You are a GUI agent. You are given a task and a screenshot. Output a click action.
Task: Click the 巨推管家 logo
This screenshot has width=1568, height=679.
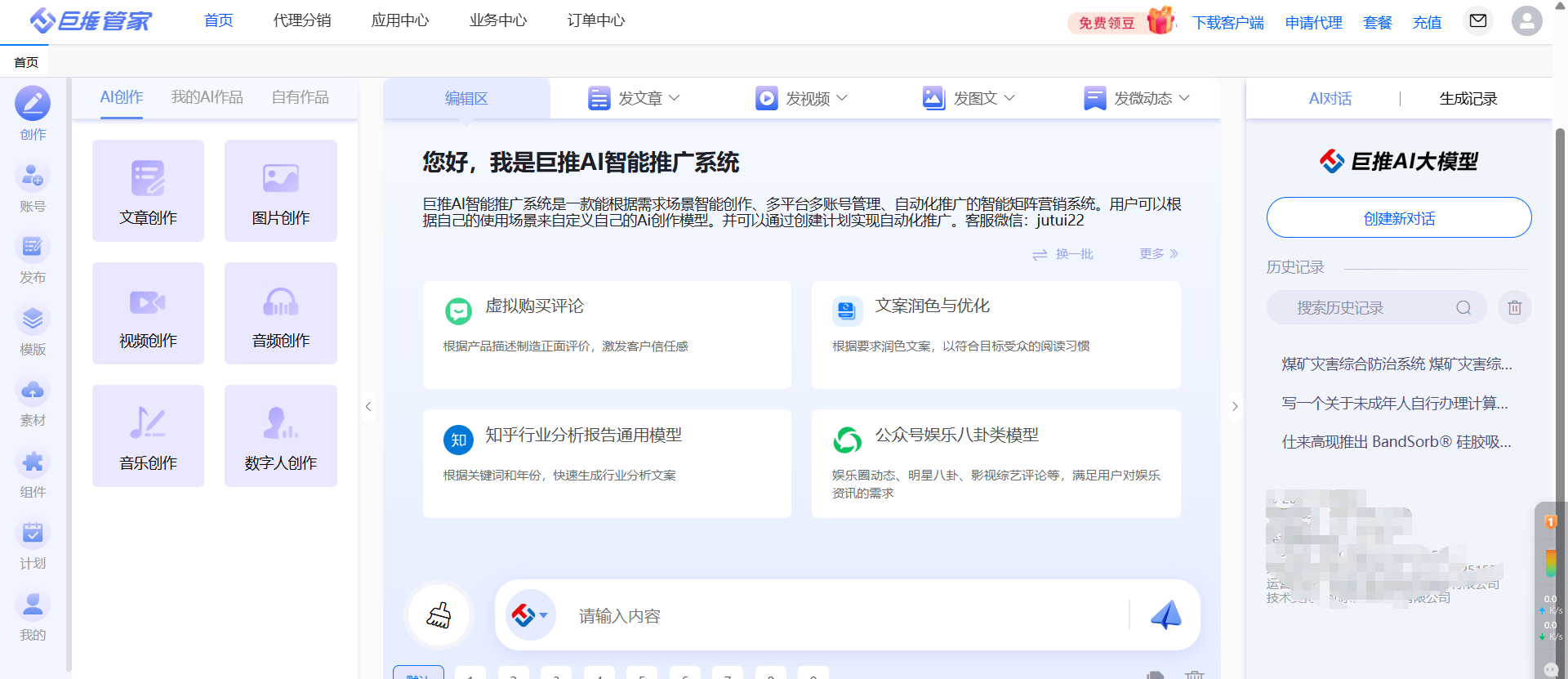91,20
